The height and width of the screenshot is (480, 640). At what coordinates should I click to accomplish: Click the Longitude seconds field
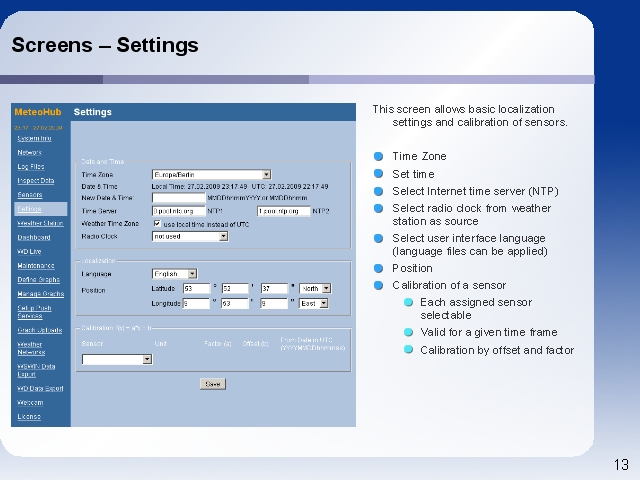tap(274, 304)
